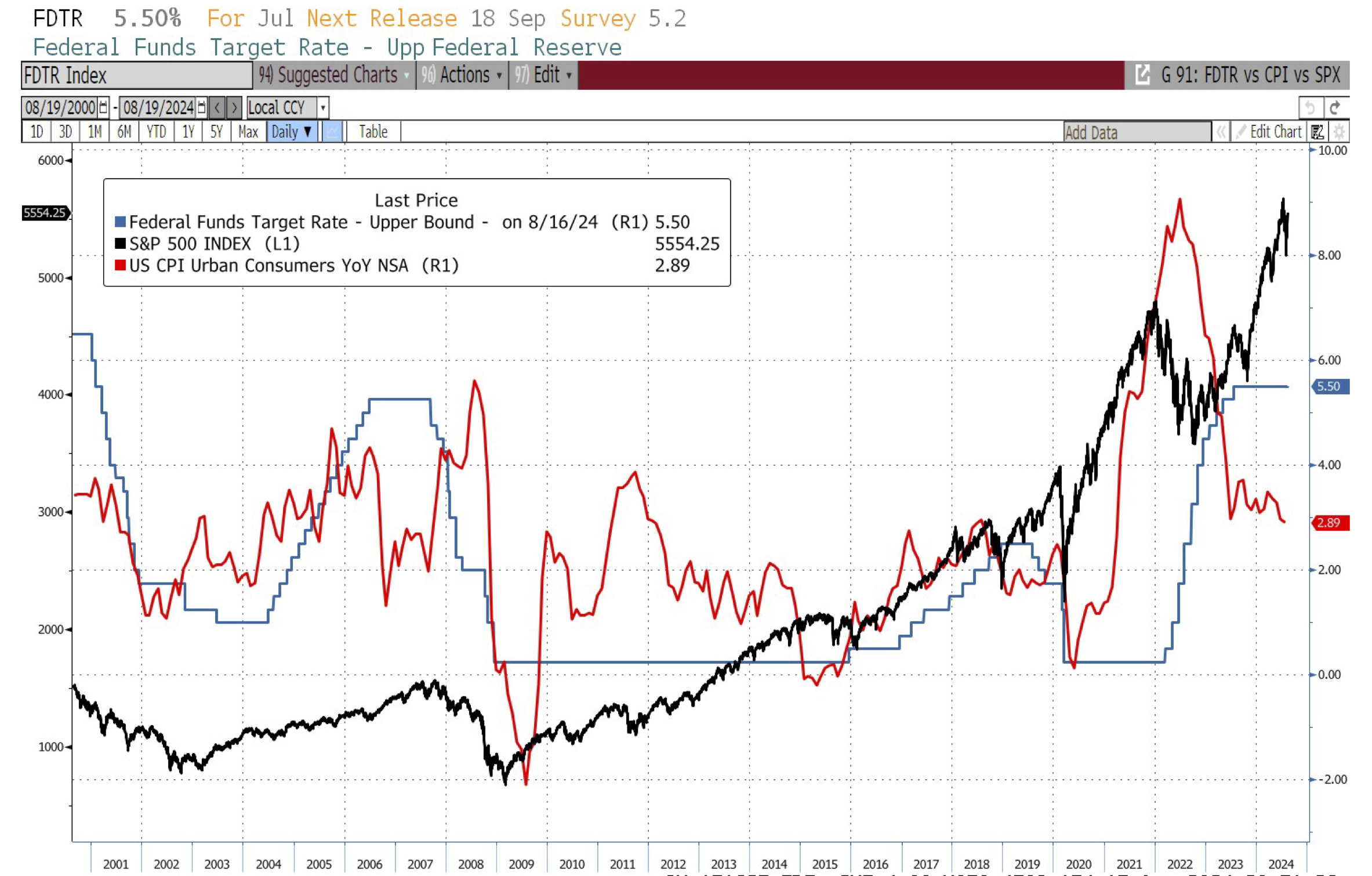
Task: Select the 5Y range
Action: click(x=216, y=132)
